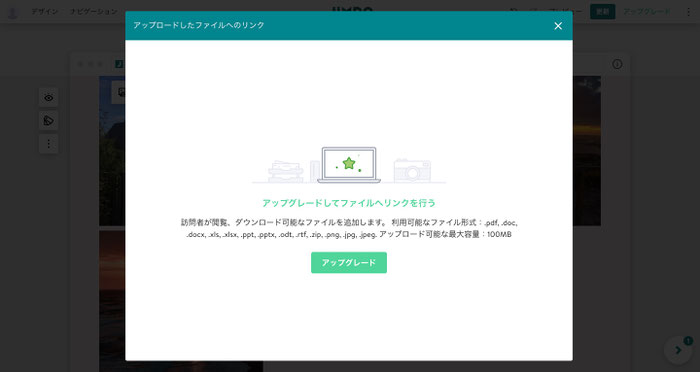700x372 pixels.
Task: Toggle the eye visibility icon in sidebar
Action: [49, 97]
